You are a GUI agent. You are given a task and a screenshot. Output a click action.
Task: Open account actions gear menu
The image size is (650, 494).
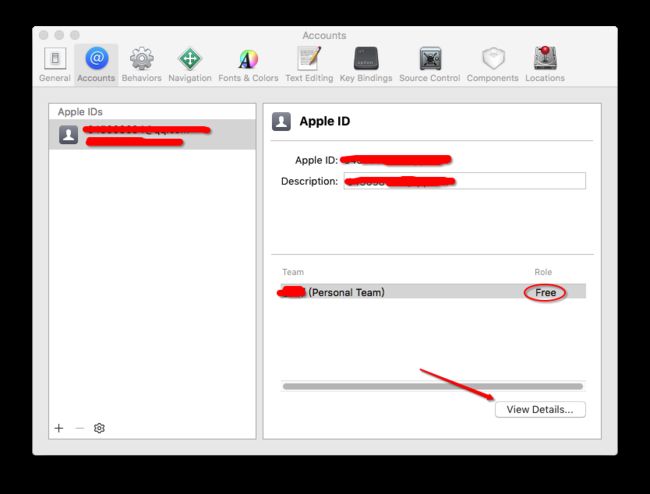click(x=99, y=428)
